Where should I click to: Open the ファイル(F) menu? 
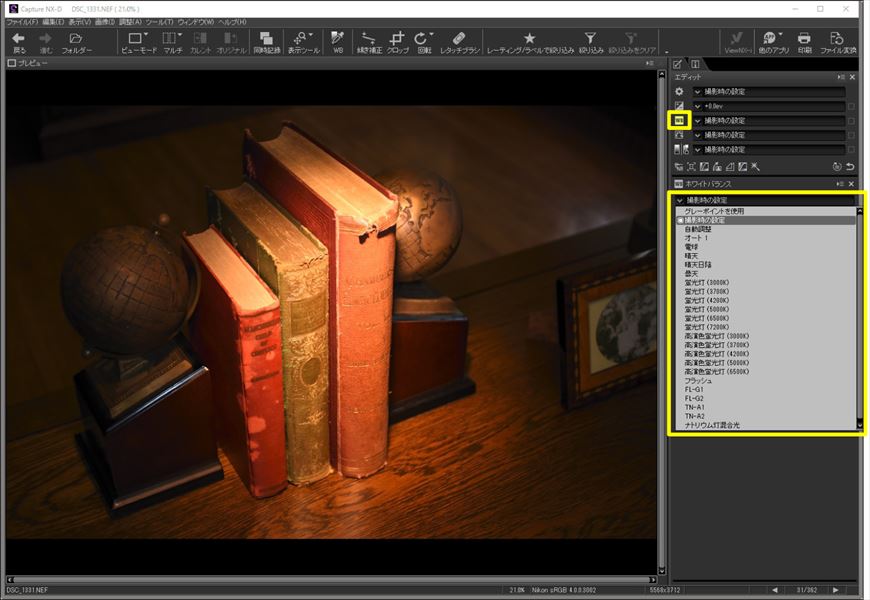click(22, 22)
